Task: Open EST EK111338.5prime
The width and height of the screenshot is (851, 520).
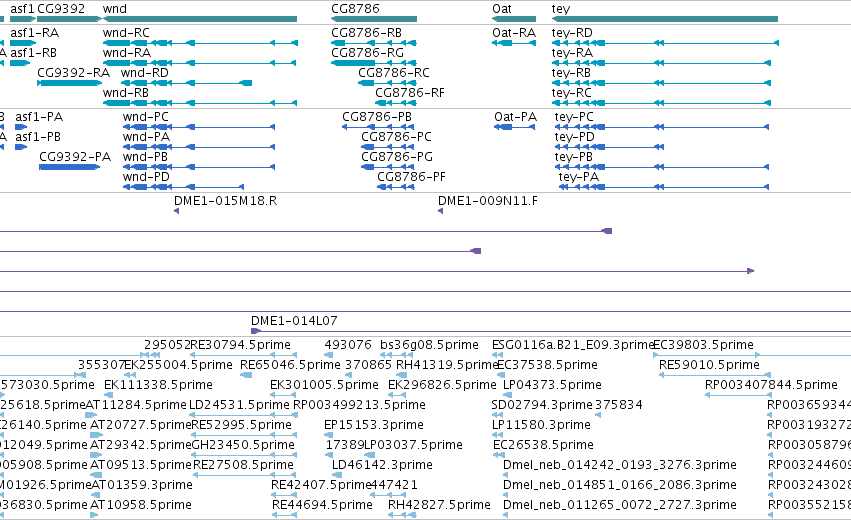Action: (158, 385)
